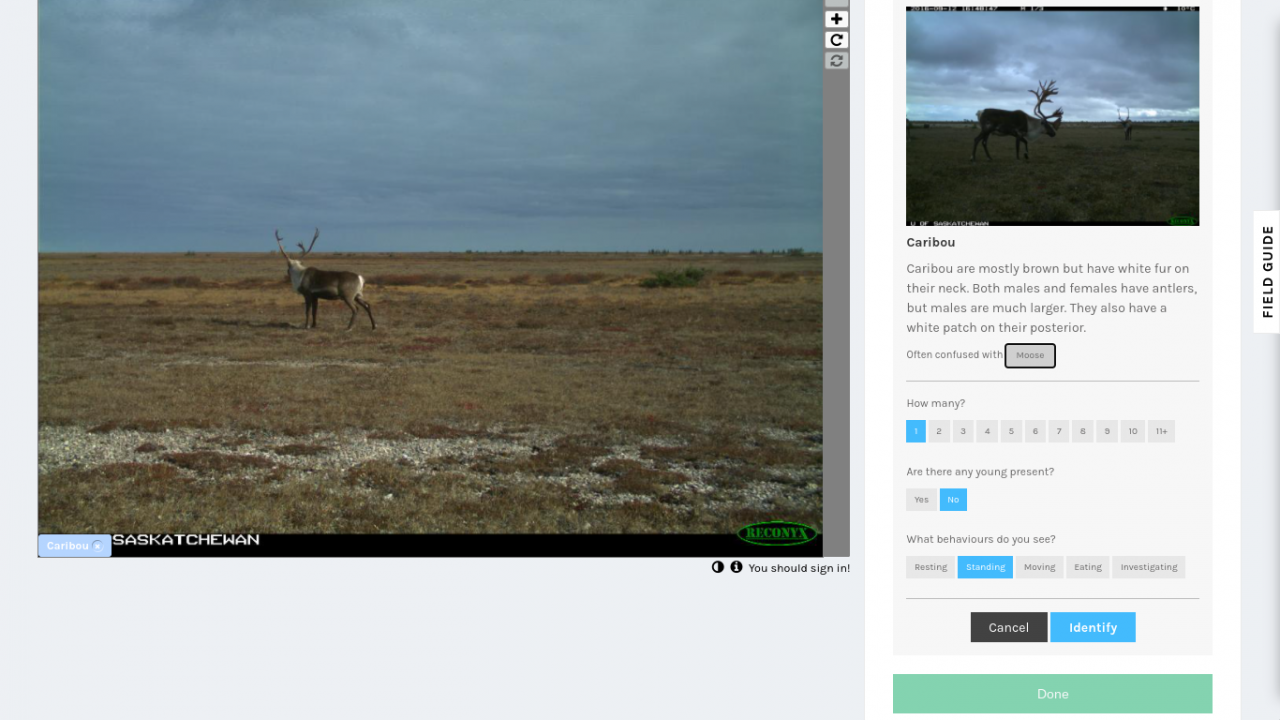The width and height of the screenshot is (1280, 720).
Task: Select the 11+ count option
Action: click(x=1161, y=431)
